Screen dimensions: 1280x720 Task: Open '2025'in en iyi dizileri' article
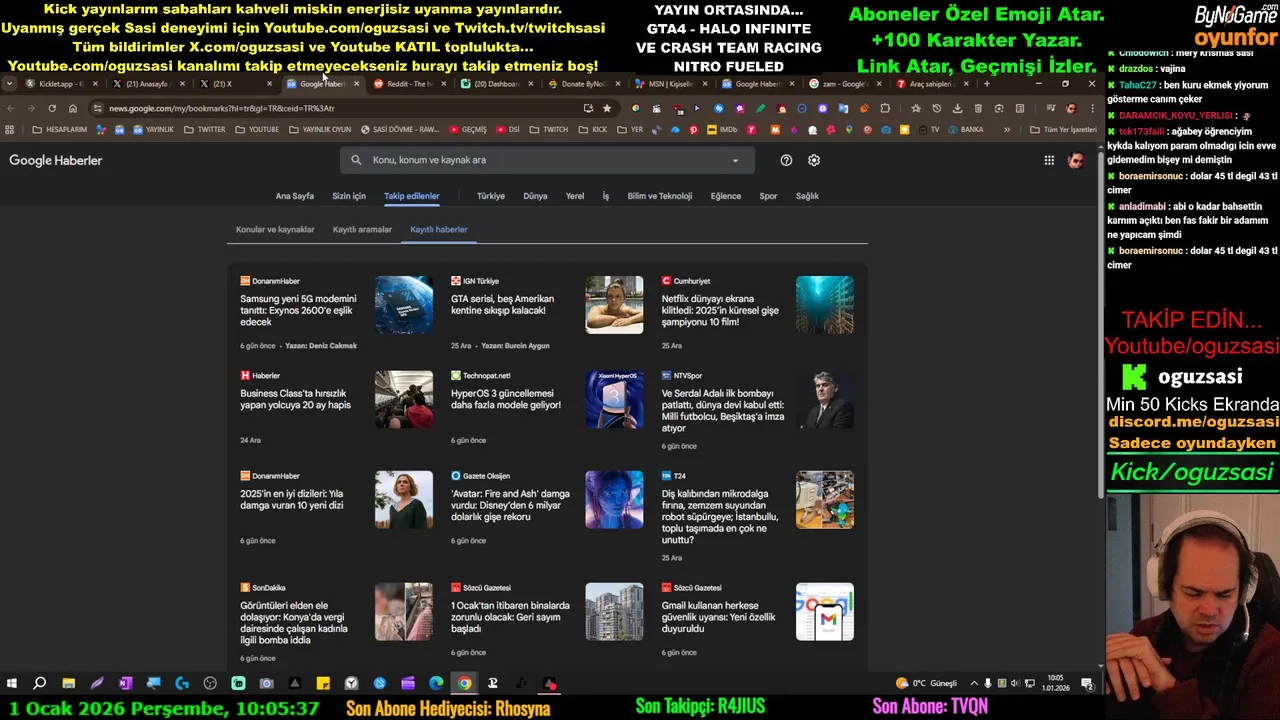click(292, 499)
